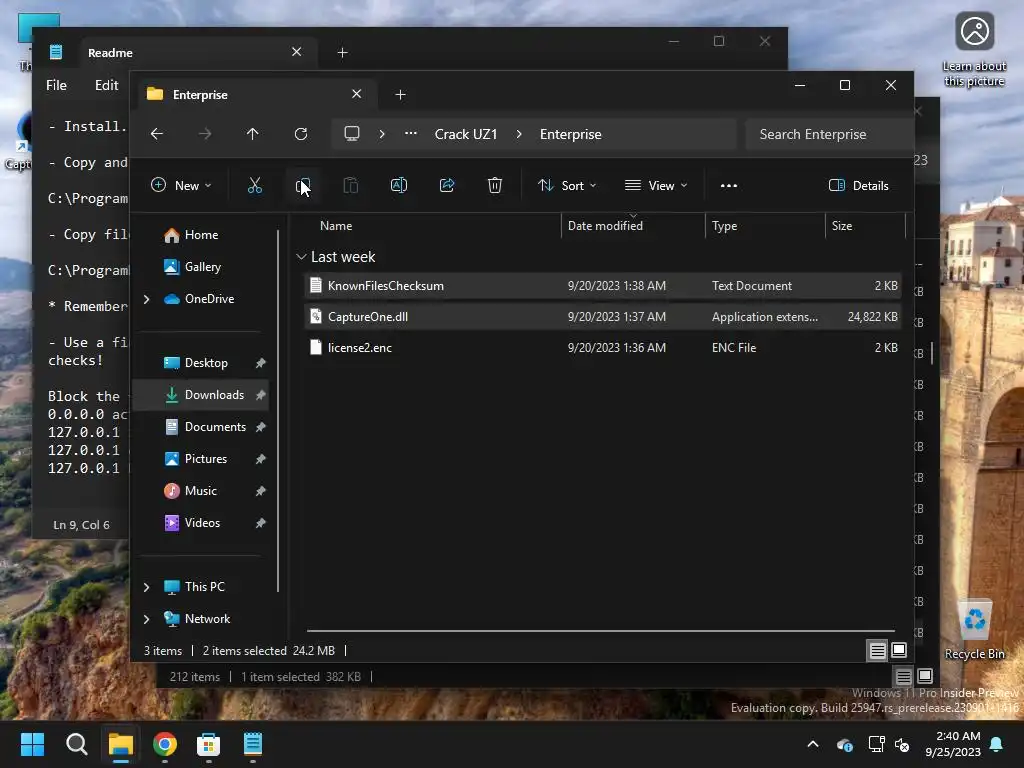Click the Paste clipboard icon
The height and width of the screenshot is (768, 1024).
(351, 185)
